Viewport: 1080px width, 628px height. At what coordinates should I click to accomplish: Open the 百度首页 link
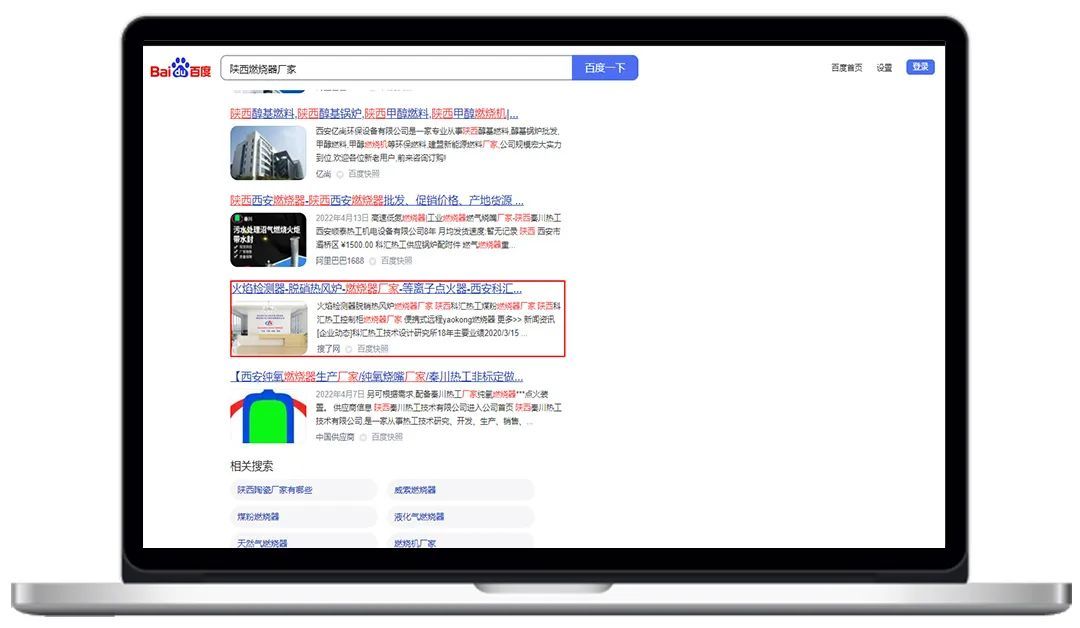tap(846, 68)
